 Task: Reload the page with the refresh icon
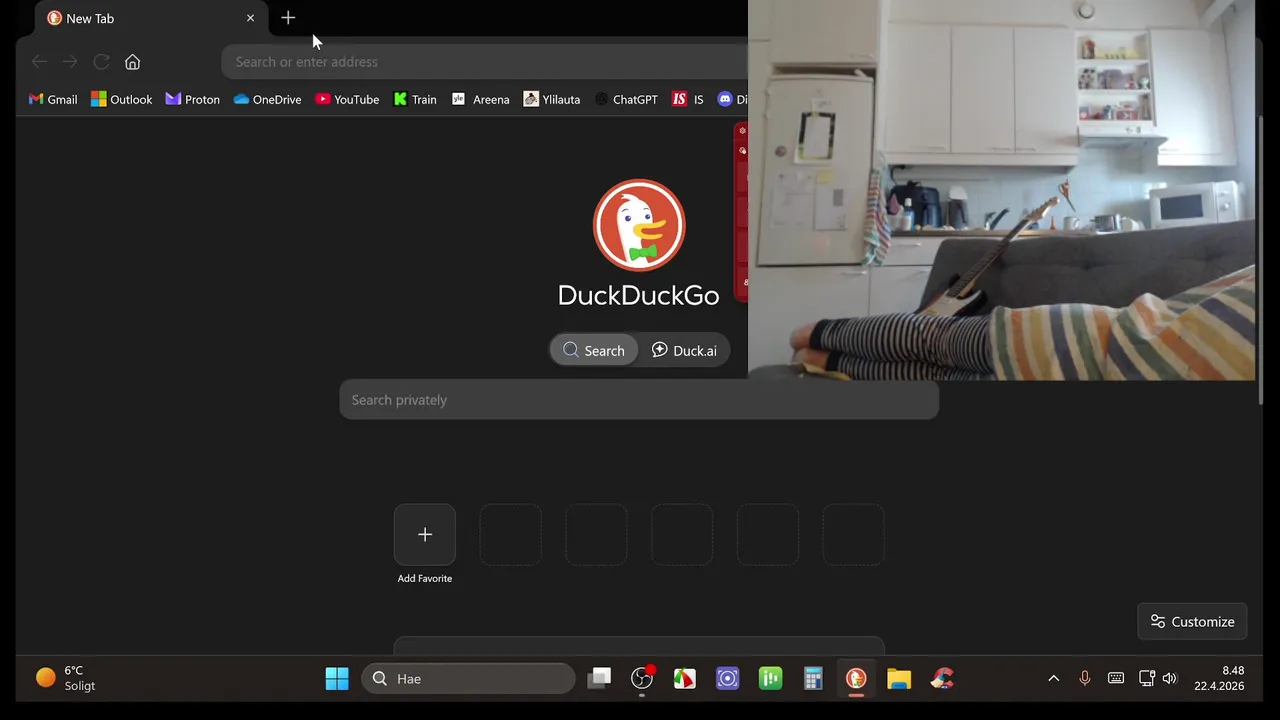pos(101,62)
